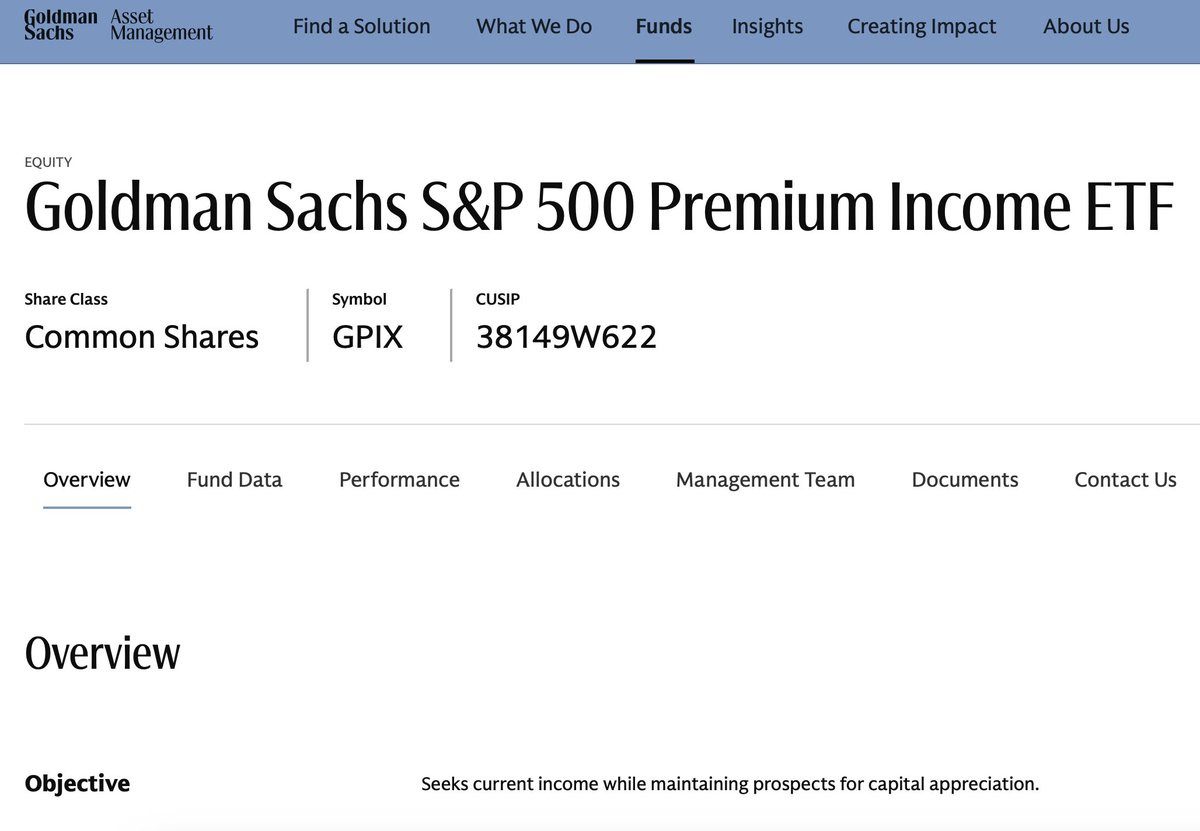This screenshot has width=1200, height=831.
Task: Switch to the Overview tab
Action: pos(87,480)
